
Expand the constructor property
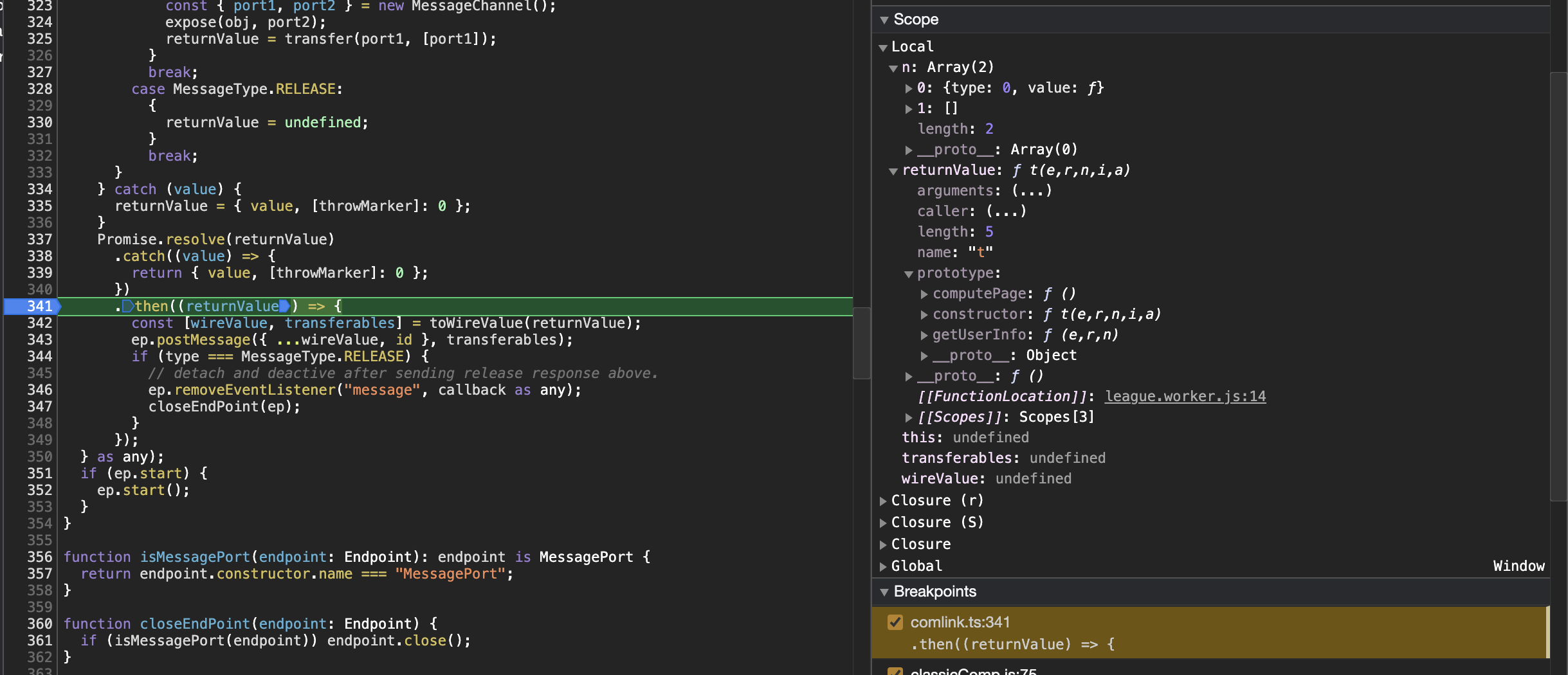922,314
